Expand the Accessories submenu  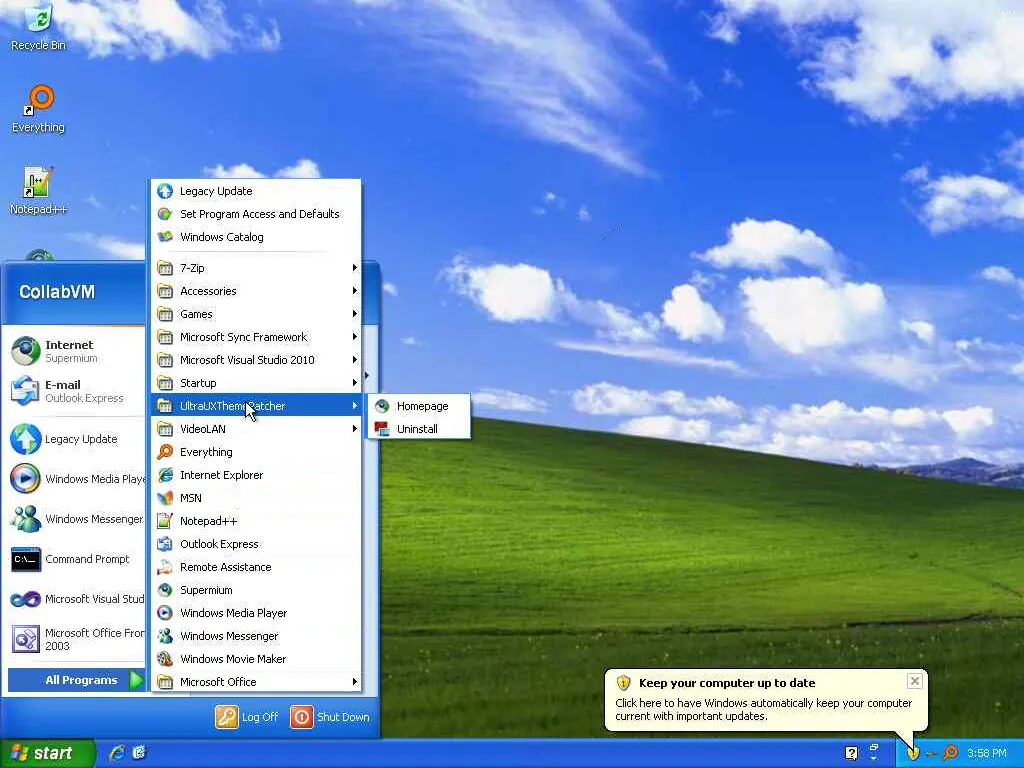coord(256,291)
